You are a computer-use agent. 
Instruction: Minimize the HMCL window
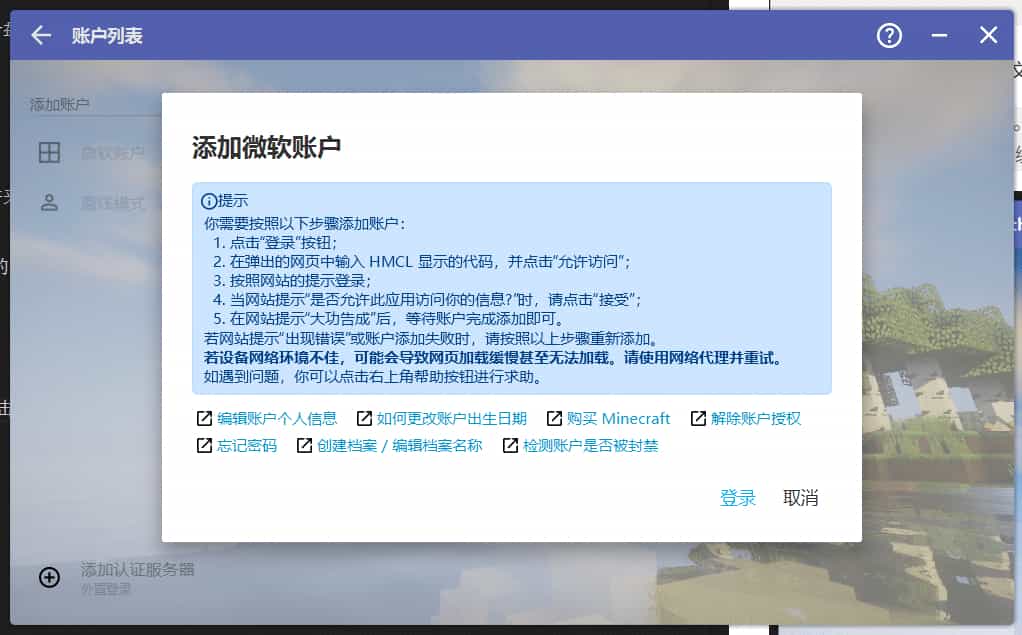tap(939, 36)
